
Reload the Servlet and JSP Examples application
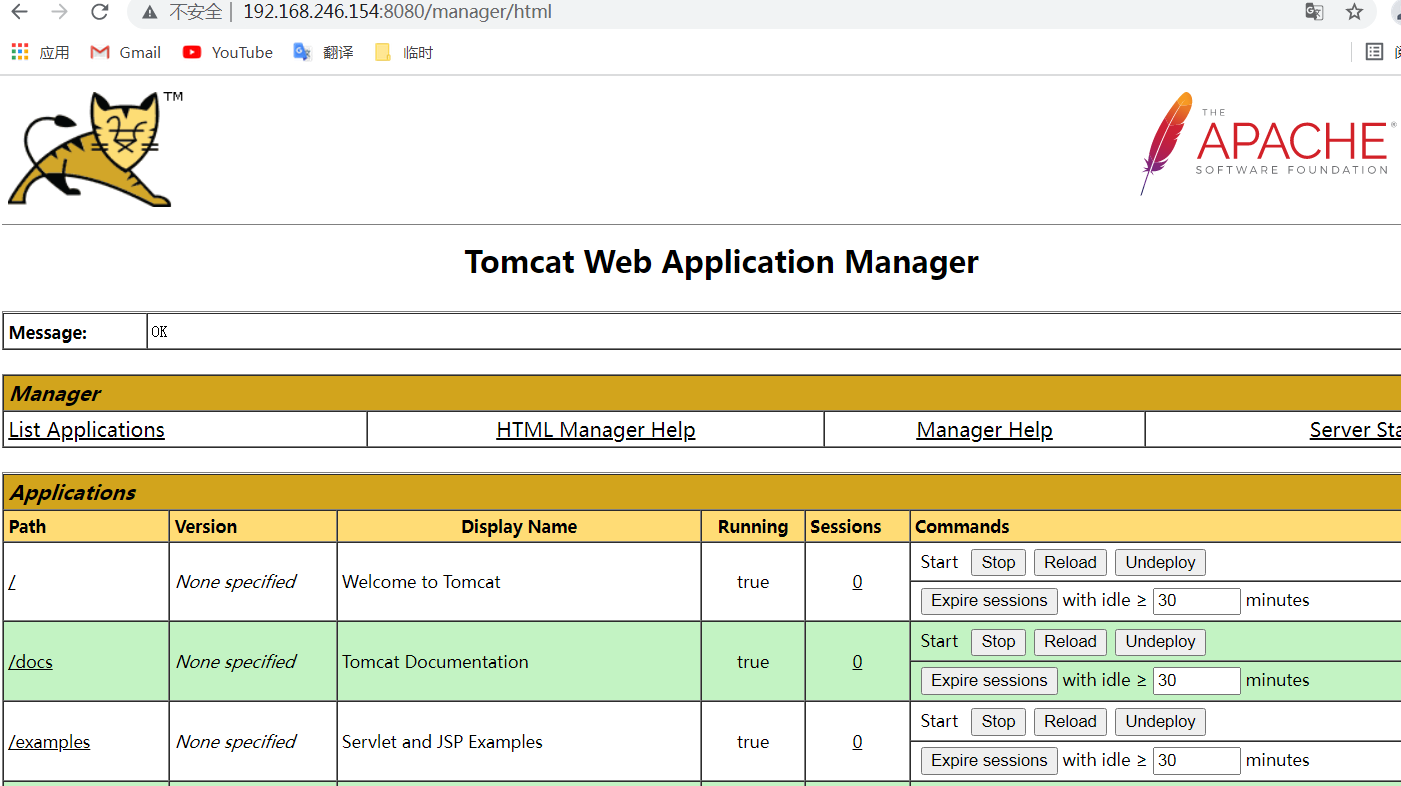click(x=1070, y=722)
